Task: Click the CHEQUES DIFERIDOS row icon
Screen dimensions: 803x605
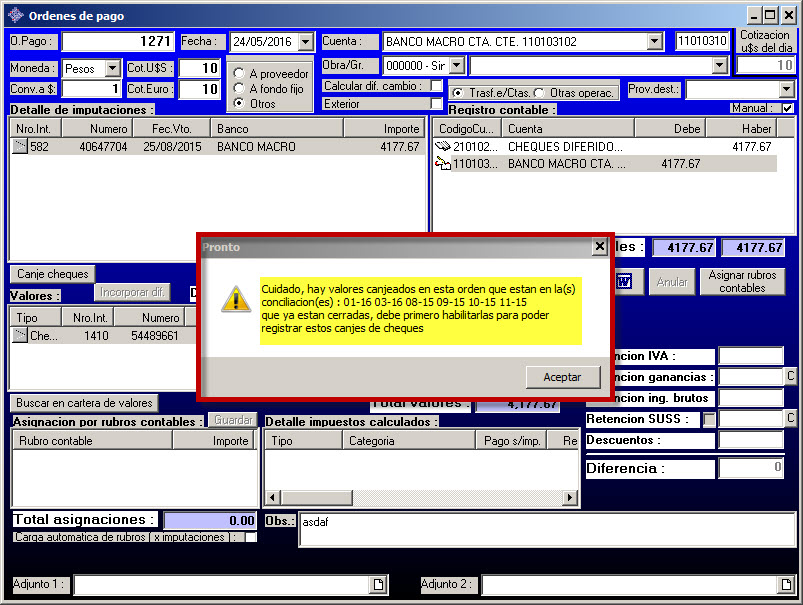Action: [x=444, y=146]
